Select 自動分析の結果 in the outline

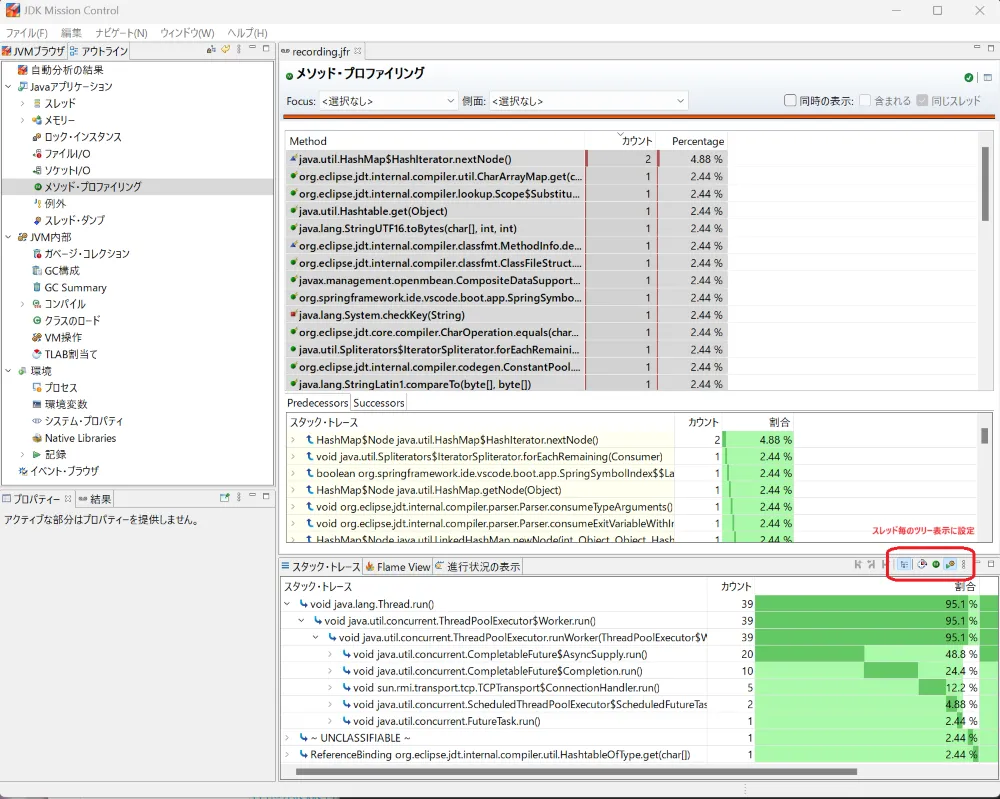[67, 70]
